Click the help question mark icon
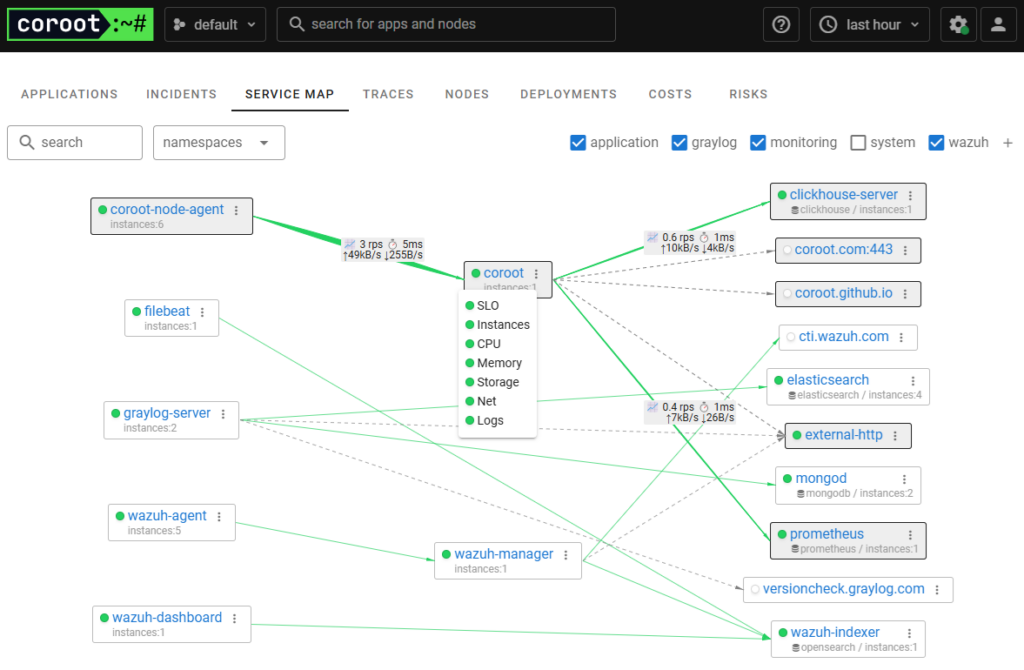1024x670 pixels. tap(781, 24)
